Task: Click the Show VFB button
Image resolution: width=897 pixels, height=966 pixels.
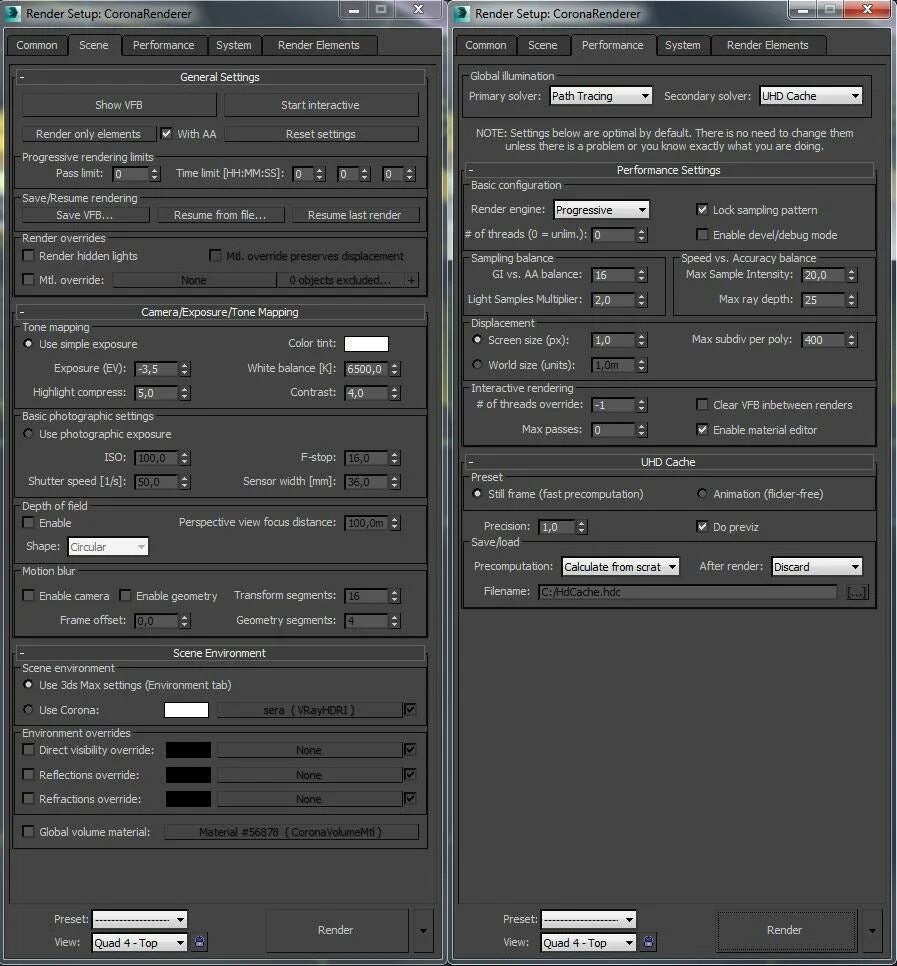Action: [x=119, y=105]
